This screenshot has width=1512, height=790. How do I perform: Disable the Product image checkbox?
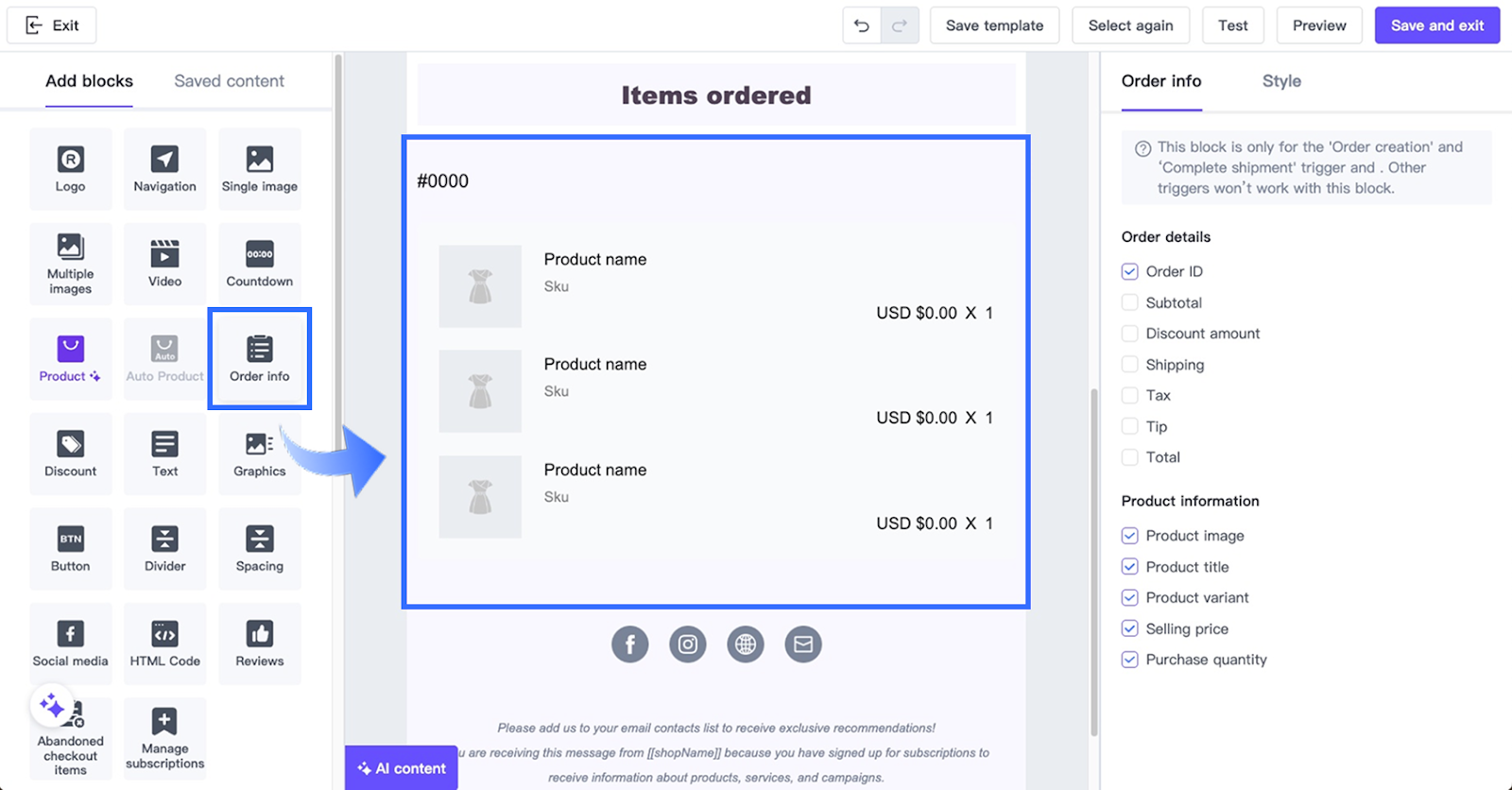pyautogui.click(x=1130, y=536)
